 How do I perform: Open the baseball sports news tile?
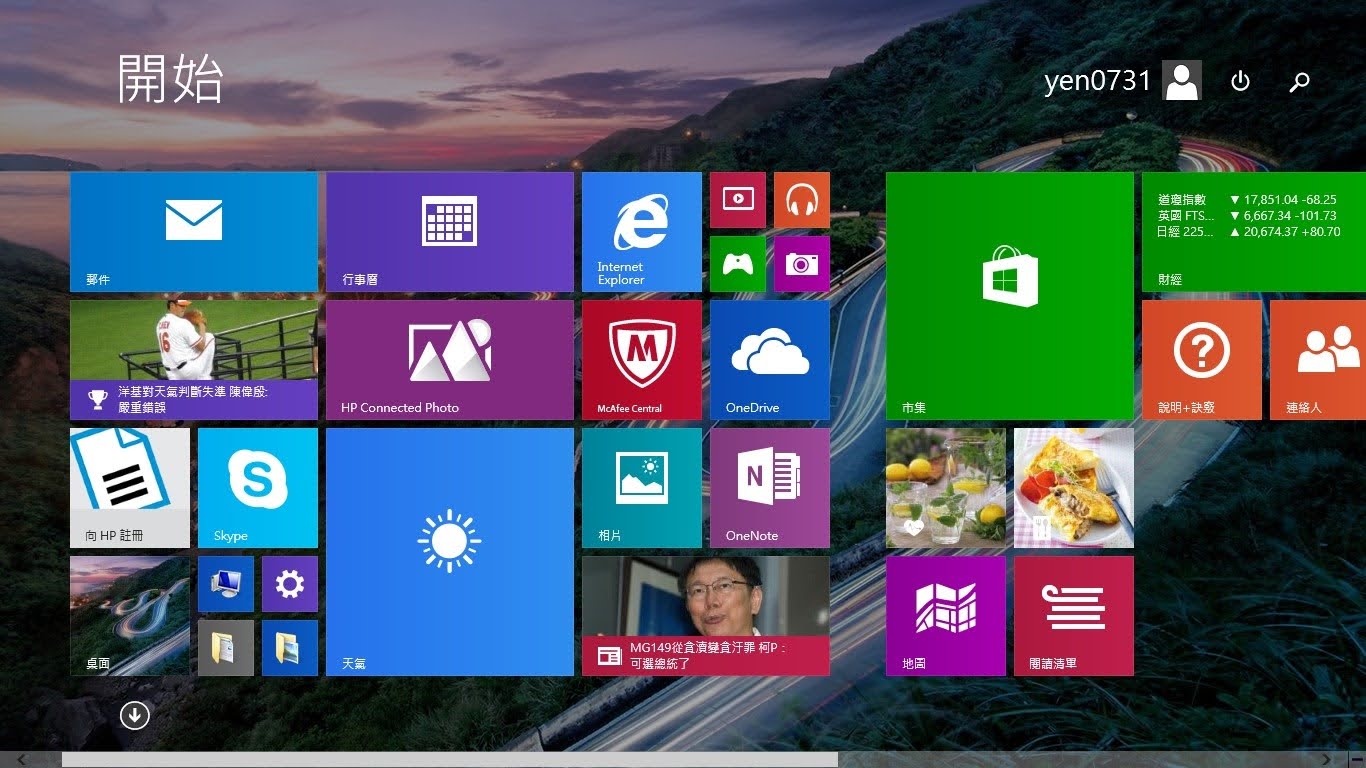194,360
